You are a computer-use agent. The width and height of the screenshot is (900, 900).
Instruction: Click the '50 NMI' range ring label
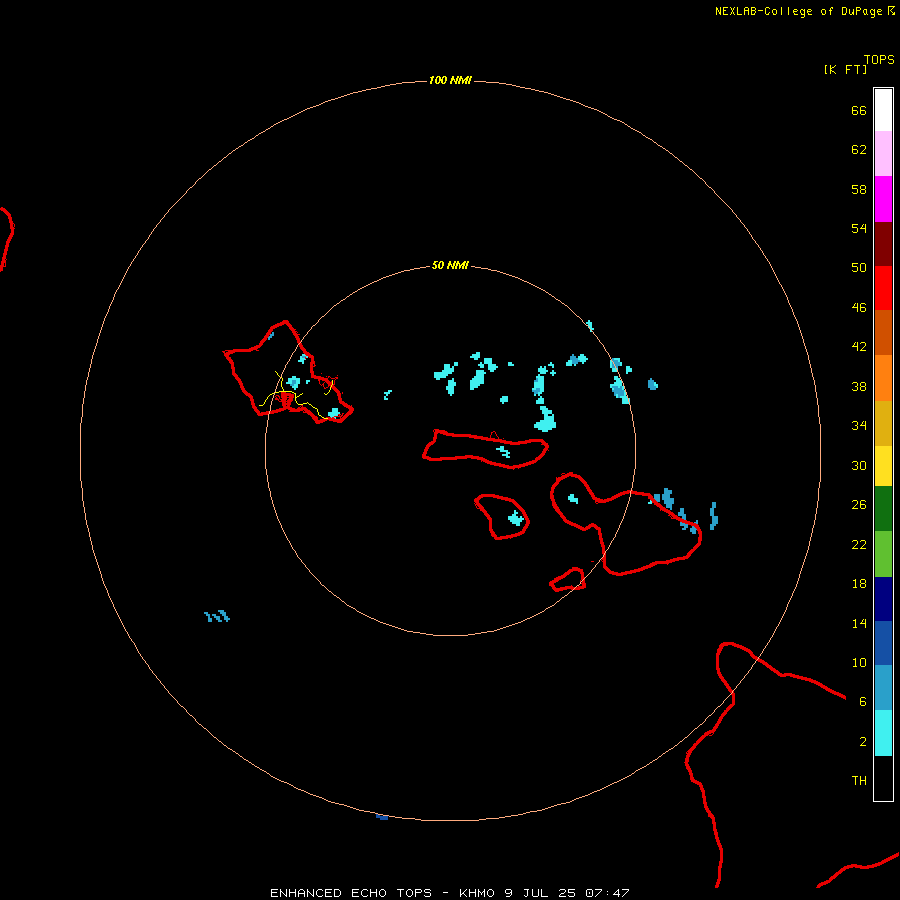[x=450, y=265]
